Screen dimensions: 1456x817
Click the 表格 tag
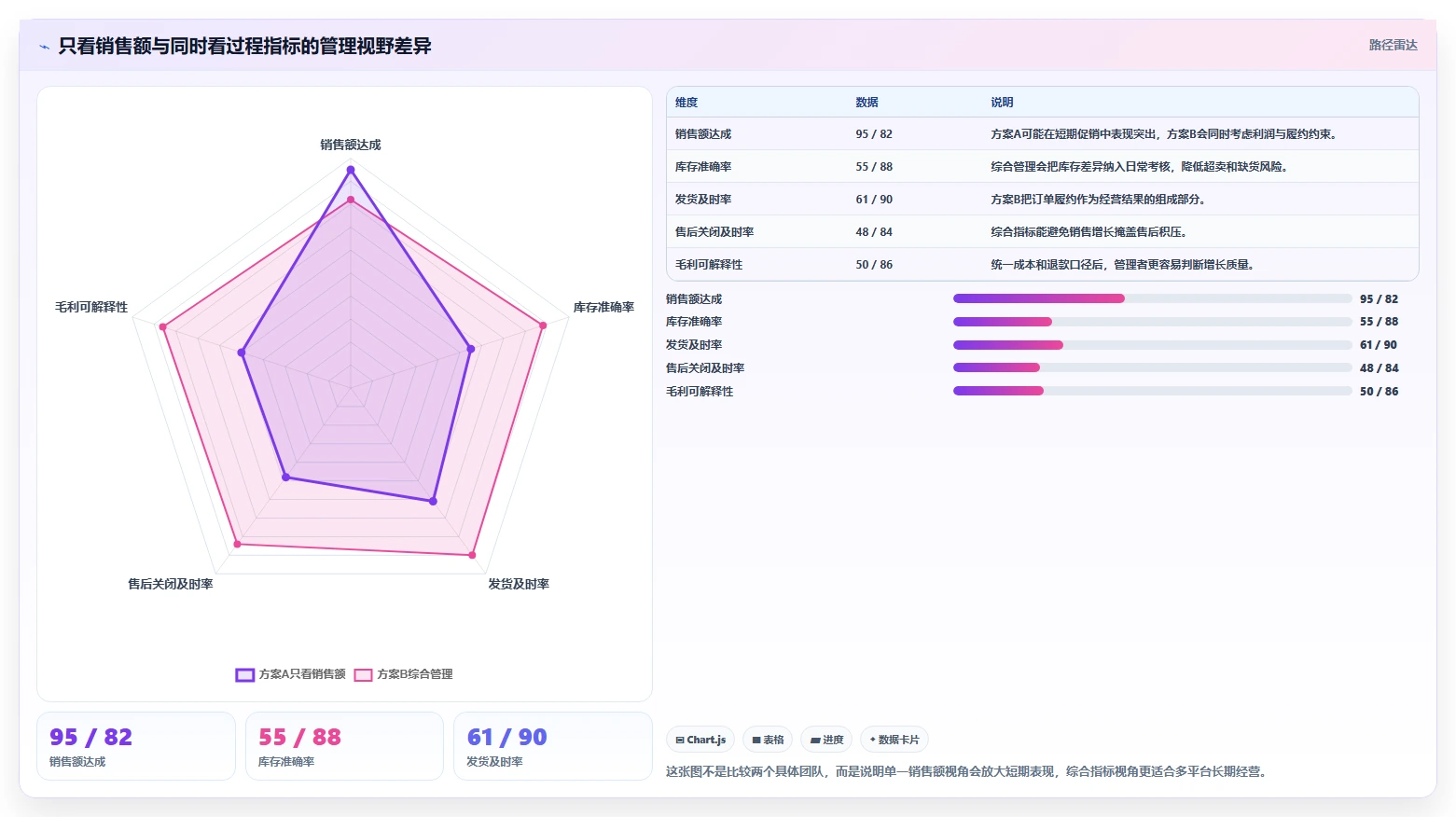tap(768, 740)
